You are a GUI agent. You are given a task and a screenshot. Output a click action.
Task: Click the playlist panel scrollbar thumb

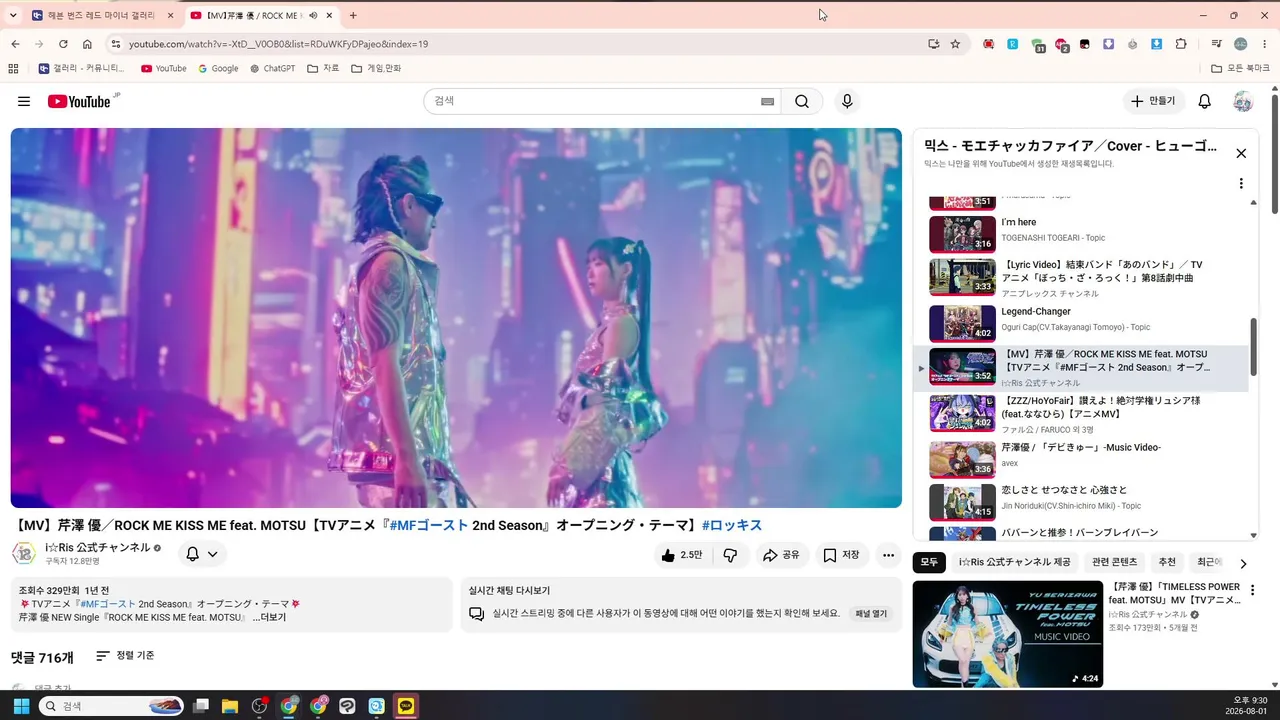point(1254,348)
